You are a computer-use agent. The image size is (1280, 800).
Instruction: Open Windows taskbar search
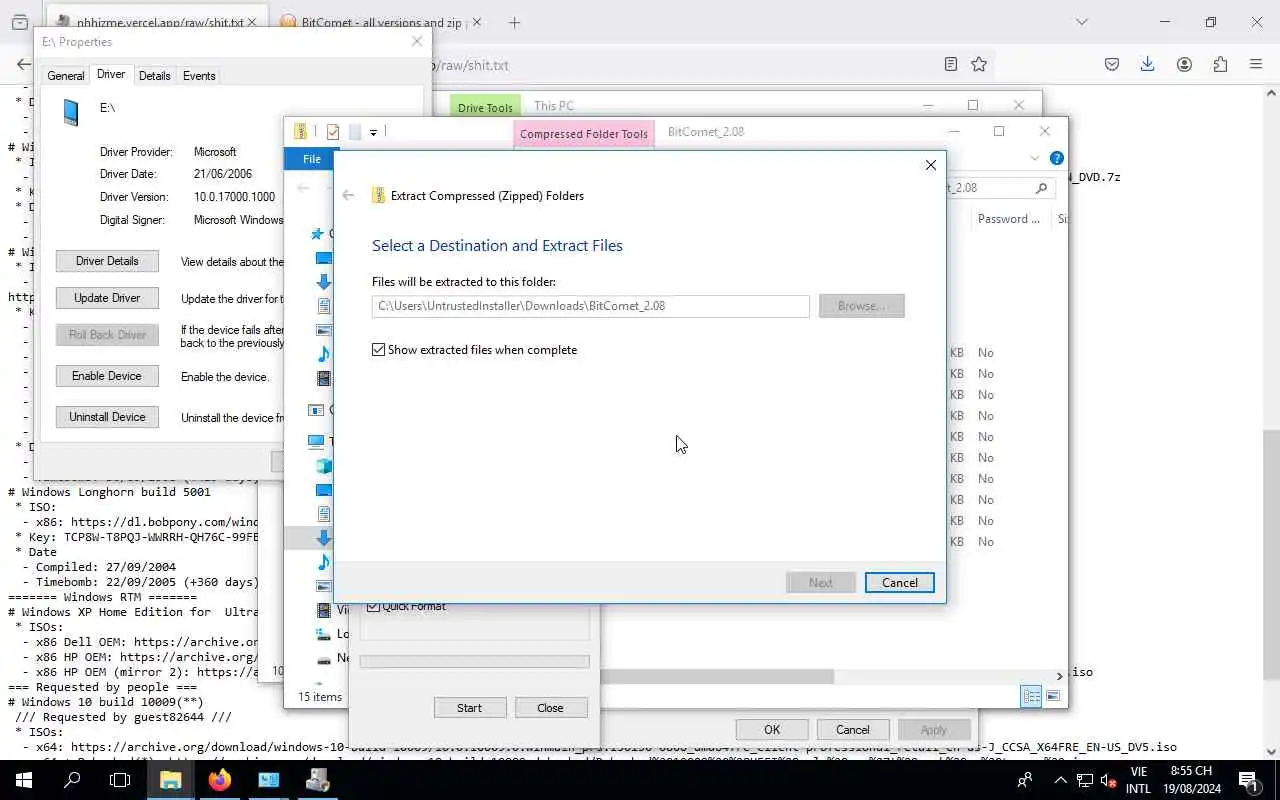click(x=72, y=780)
